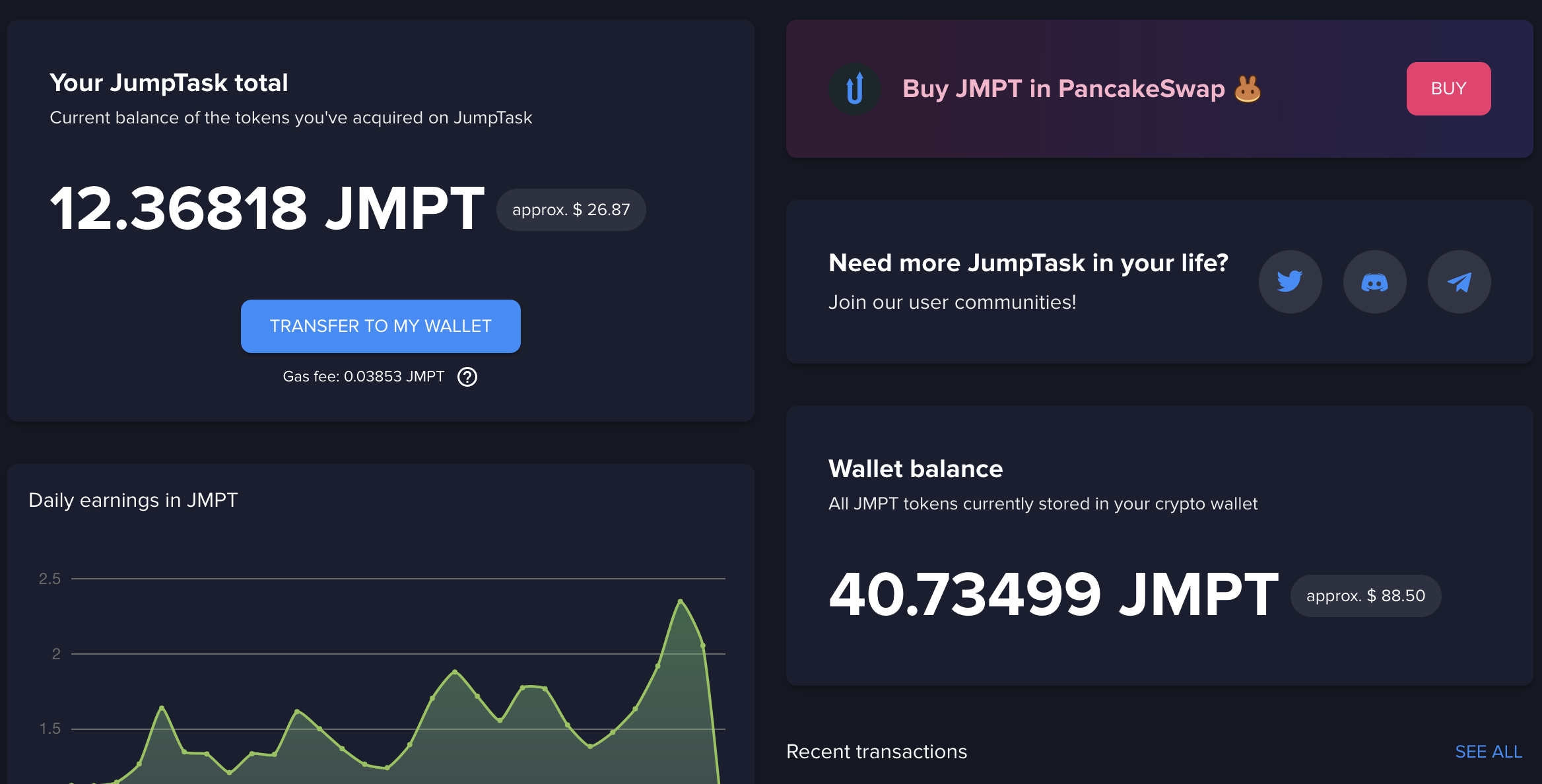Click the Daily earnings in JMPT title

click(133, 500)
